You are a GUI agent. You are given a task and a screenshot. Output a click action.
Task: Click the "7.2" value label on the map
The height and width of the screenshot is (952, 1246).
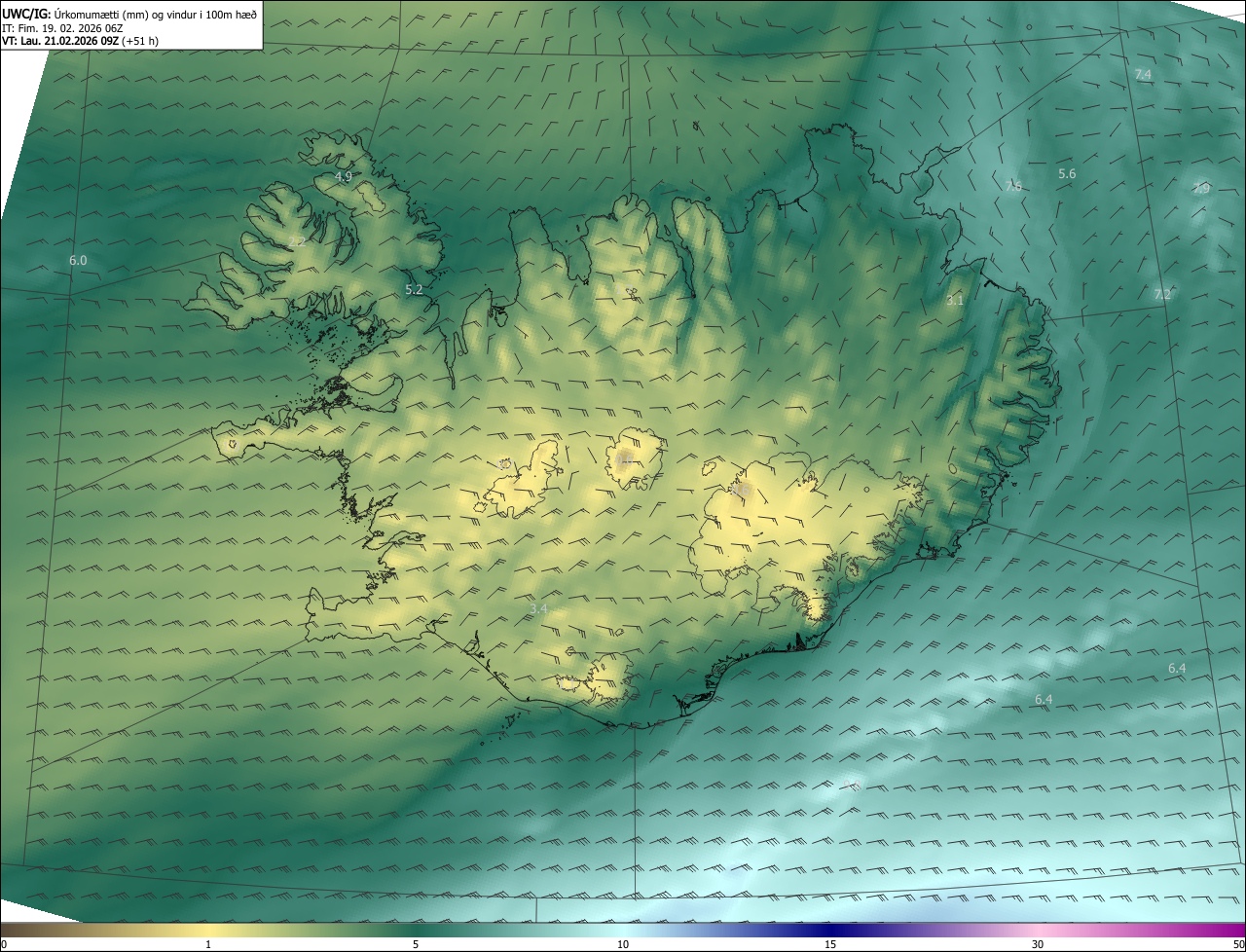pyautogui.click(x=1162, y=294)
